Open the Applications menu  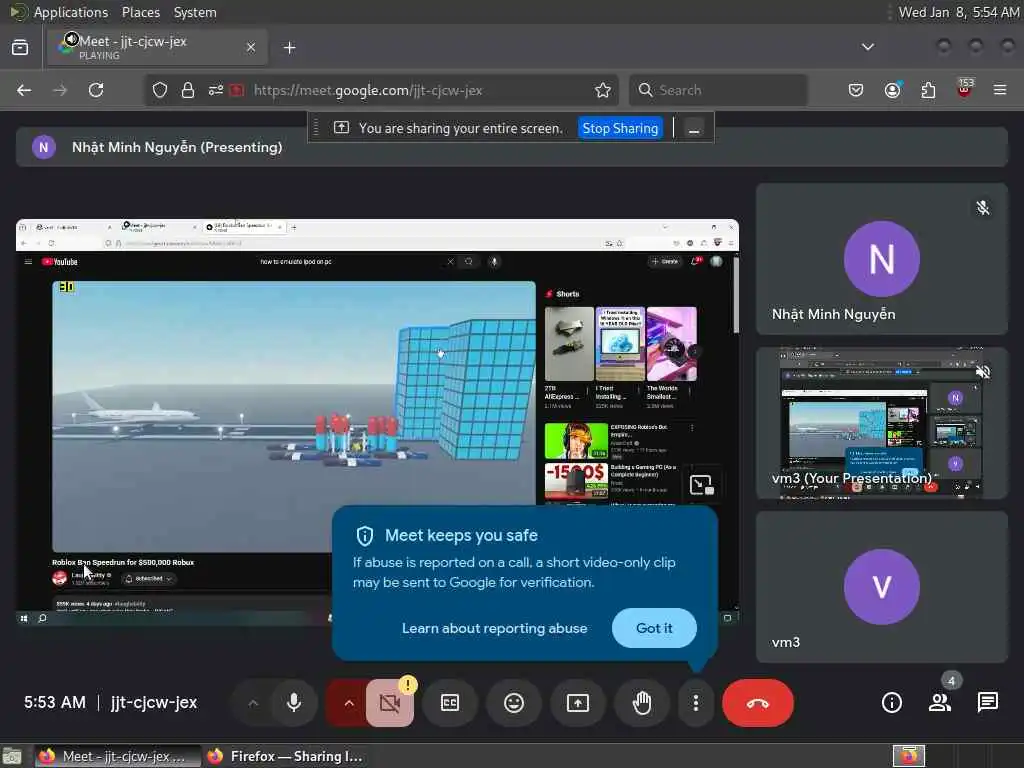(x=71, y=12)
